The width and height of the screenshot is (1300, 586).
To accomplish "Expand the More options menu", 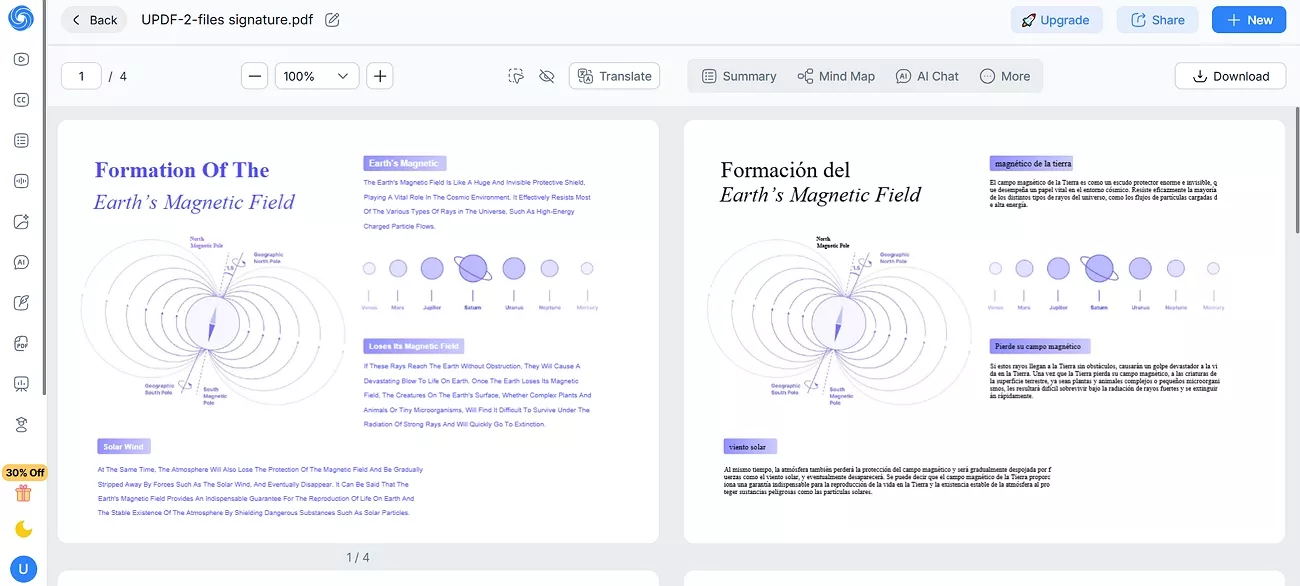I will [1005, 76].
